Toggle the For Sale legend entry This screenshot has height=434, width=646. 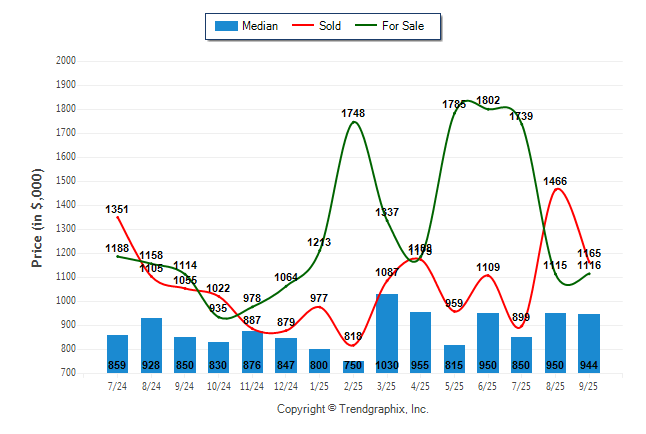[x=402, y=26]
